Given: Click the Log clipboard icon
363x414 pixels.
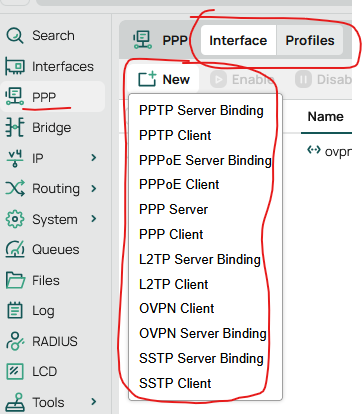Looking at the screenshot, I should [x=15, y=311].
